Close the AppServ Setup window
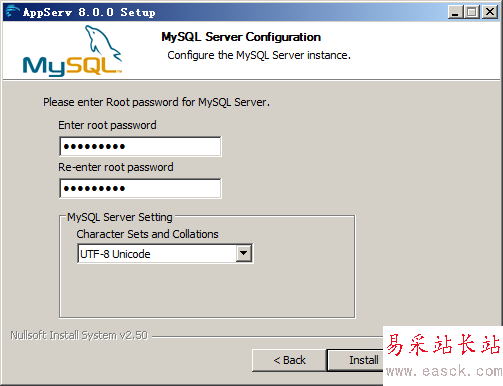The width and height of the screenshot is (503, 386). click(x=490, y=12)
